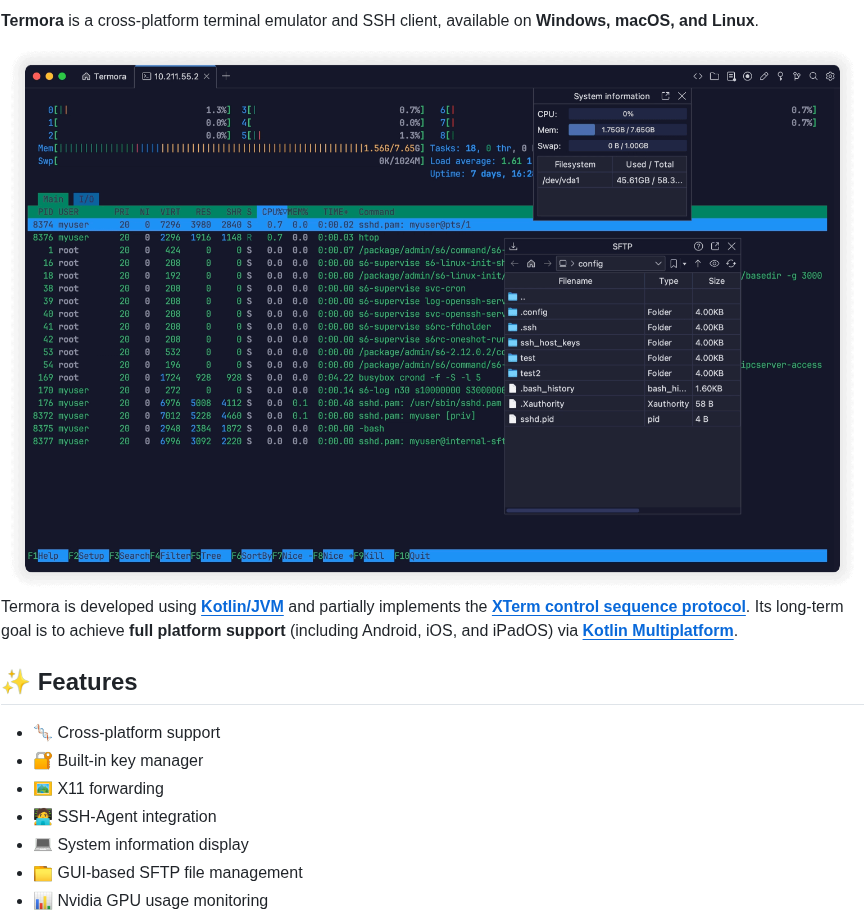Image resolution: width=864 pixels, height=912 pixels.
Task: Expand the config path dropdown in SFTP
Action: pyautogui.click(x=658, y=263)
